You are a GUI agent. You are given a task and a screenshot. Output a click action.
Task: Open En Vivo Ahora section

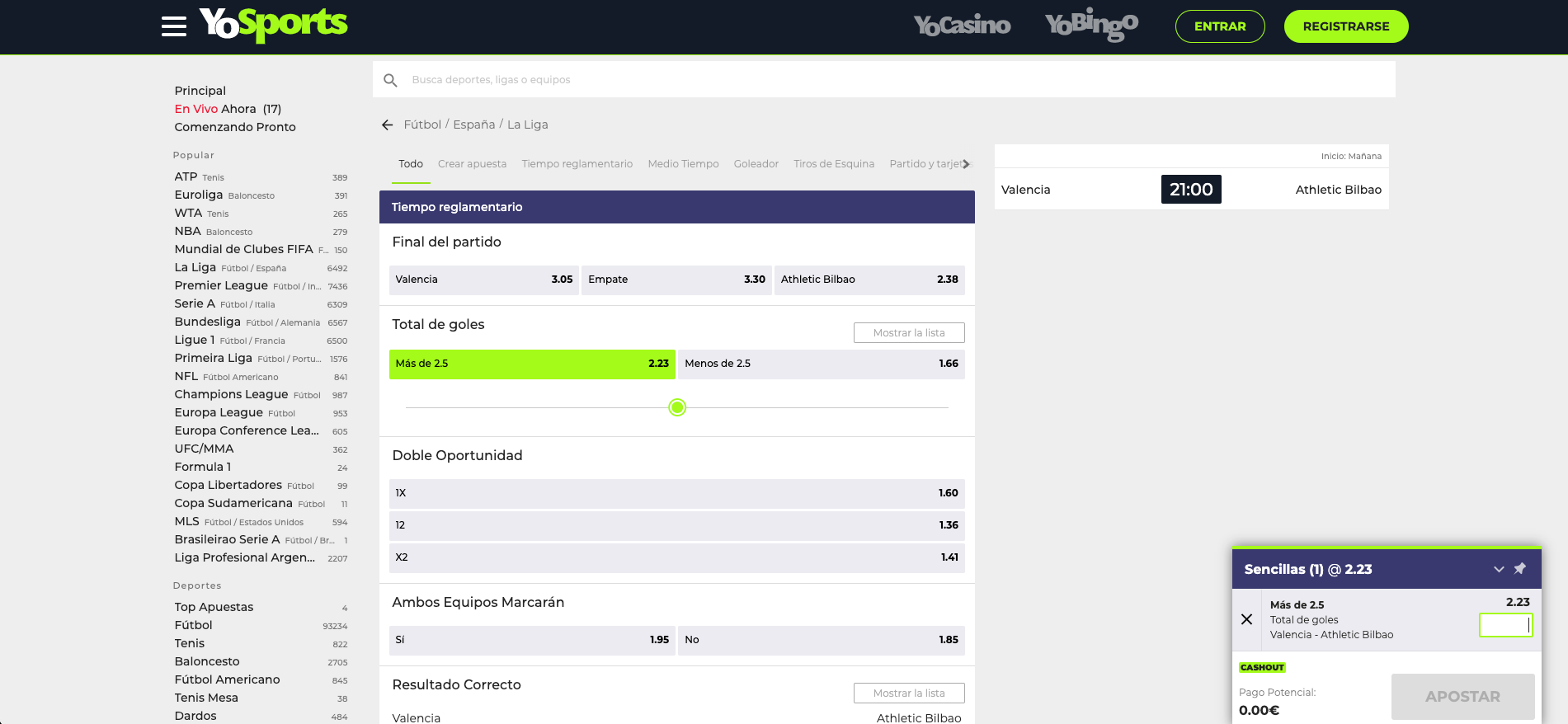228,109
